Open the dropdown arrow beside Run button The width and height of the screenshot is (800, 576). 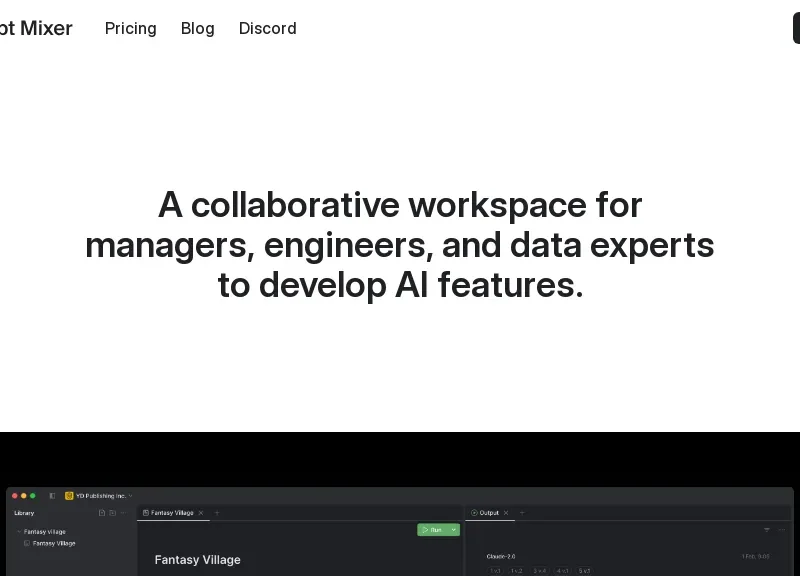(454, 530)
